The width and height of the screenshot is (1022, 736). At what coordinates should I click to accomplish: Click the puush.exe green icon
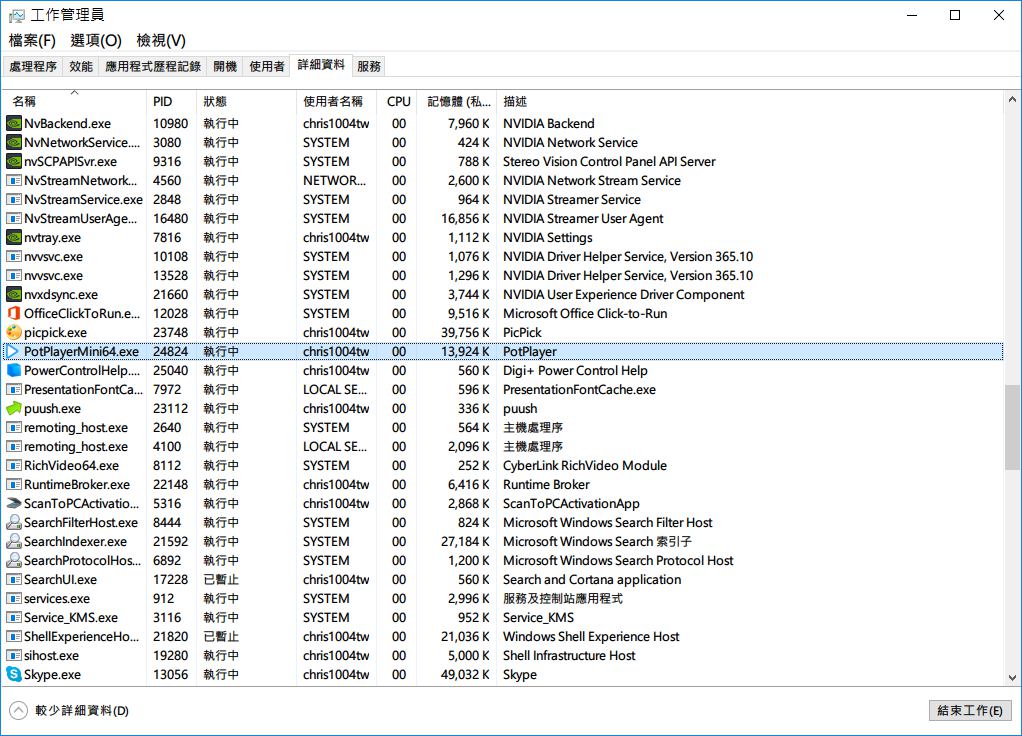[14, 408]
